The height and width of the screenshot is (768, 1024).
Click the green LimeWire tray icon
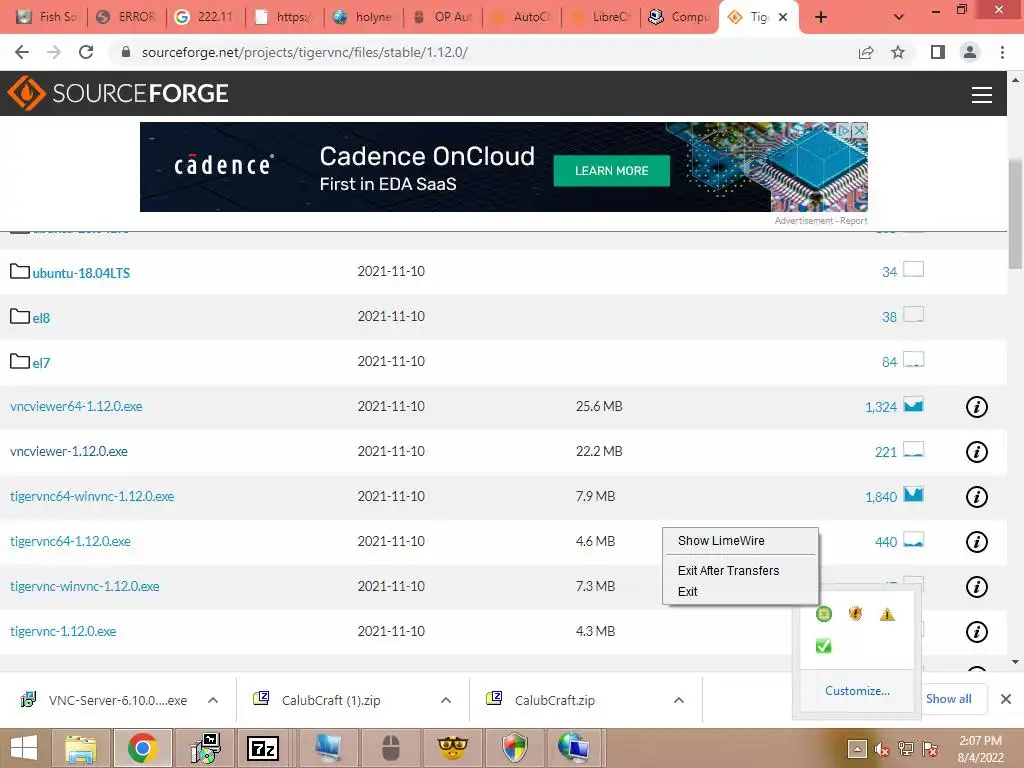(x=824, y=614)
